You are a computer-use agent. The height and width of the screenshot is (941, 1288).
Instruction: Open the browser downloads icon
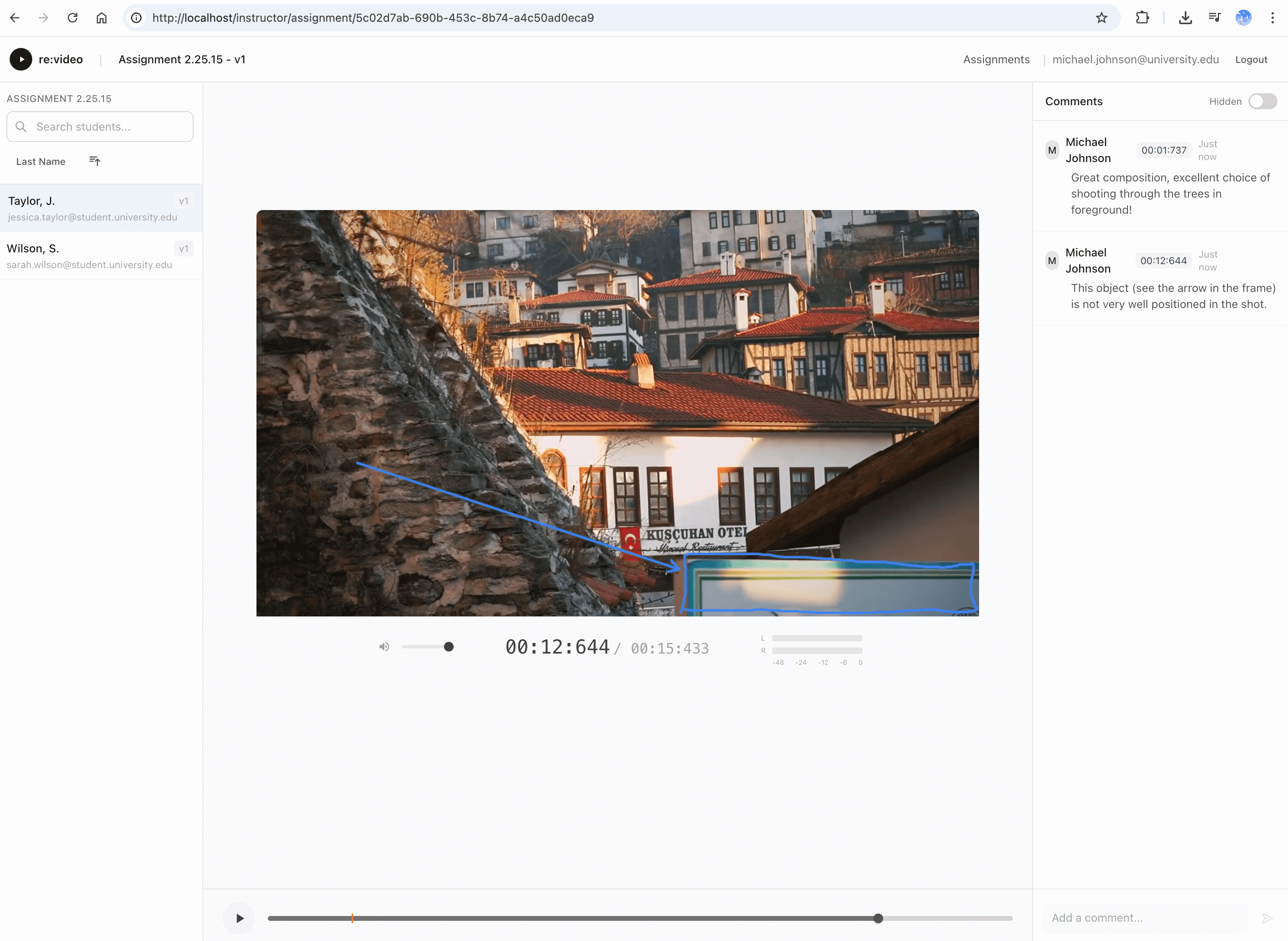(x=1186, y=18)
